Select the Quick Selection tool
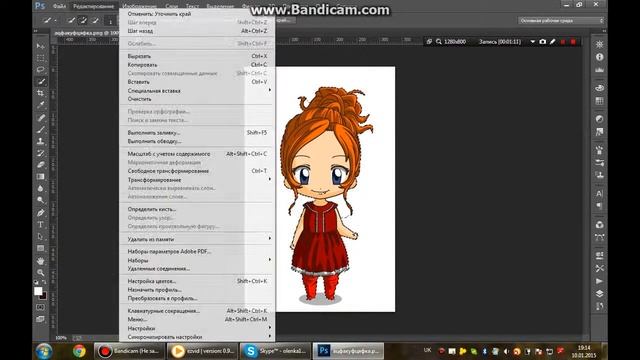640x360 pixels. tap(40, 82)
